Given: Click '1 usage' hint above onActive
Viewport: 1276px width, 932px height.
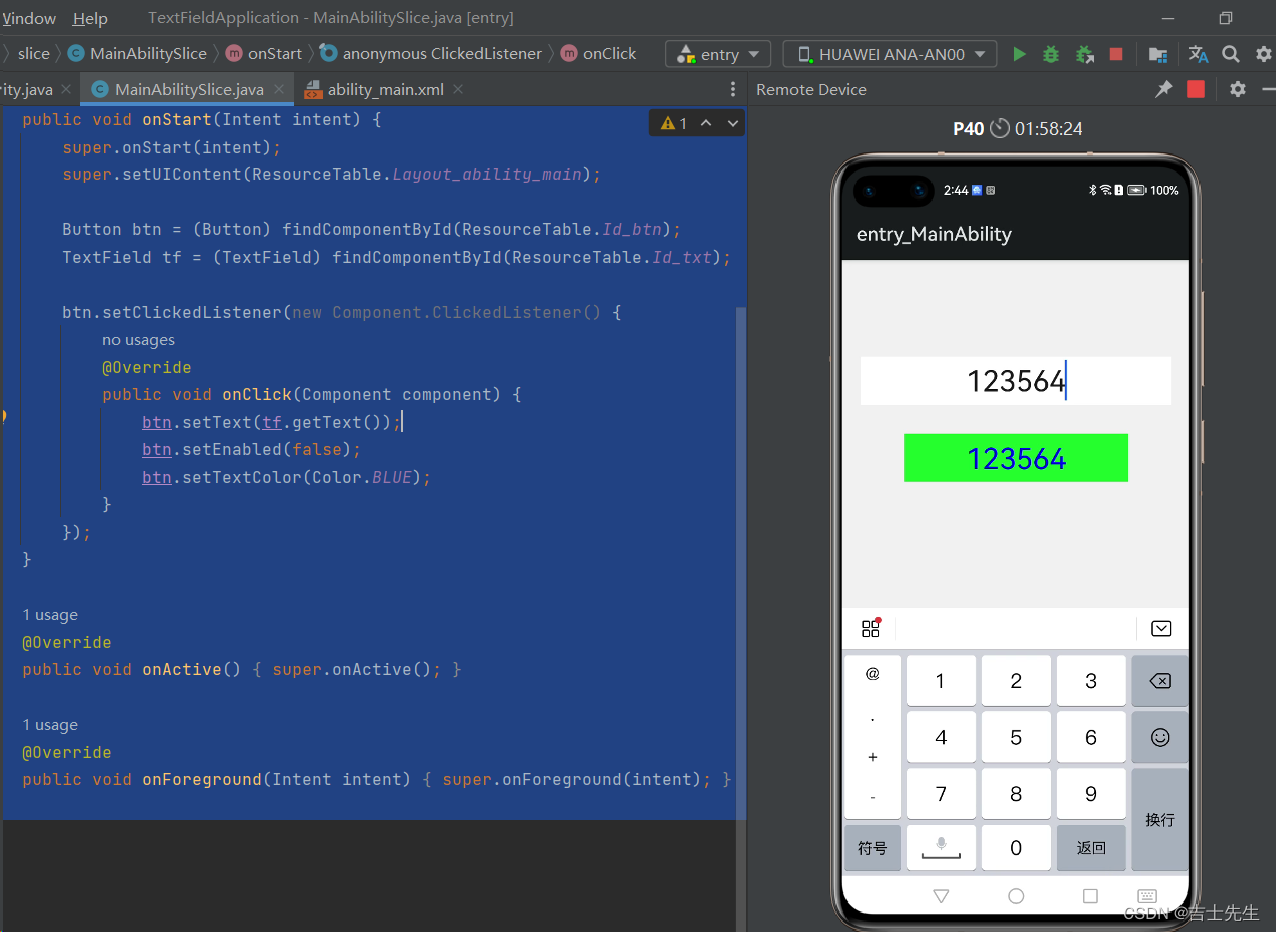Looking at the screenshot, I should click(50, 615).
